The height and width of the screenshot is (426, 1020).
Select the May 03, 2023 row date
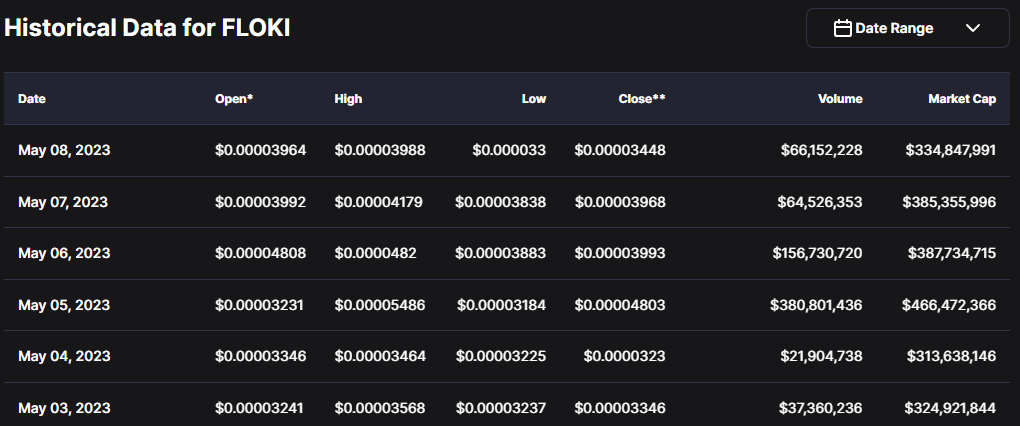click(64, 408)
